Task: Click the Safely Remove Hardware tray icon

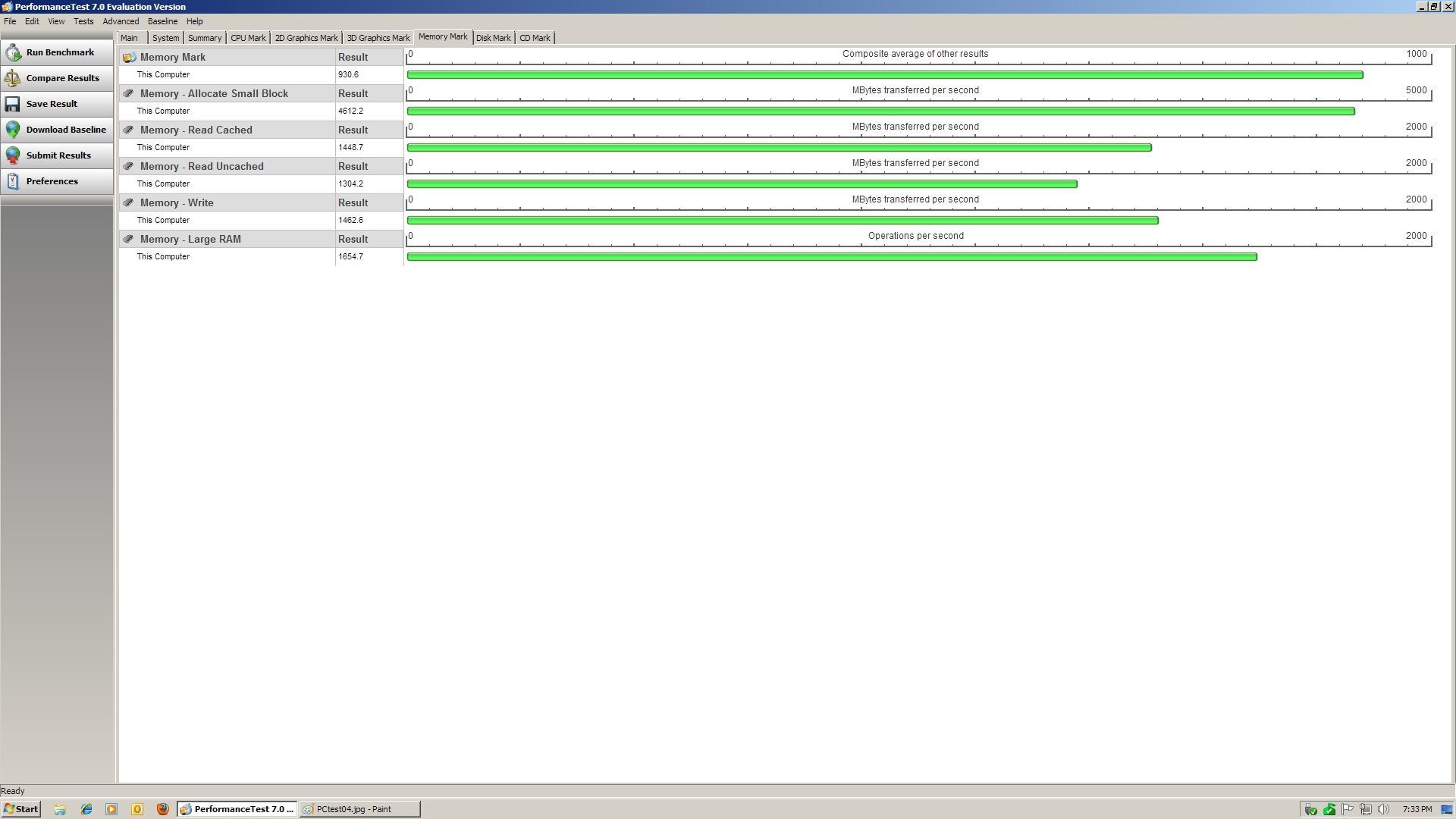Action: point(1310,809)
